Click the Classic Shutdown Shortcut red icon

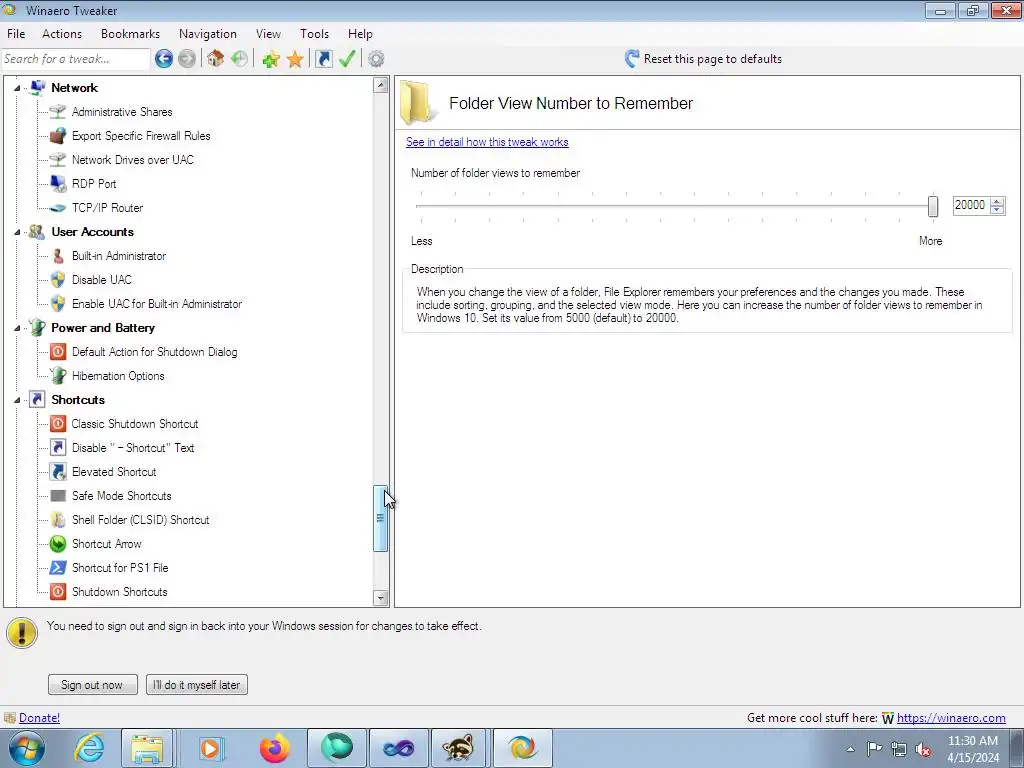(58, 424)
